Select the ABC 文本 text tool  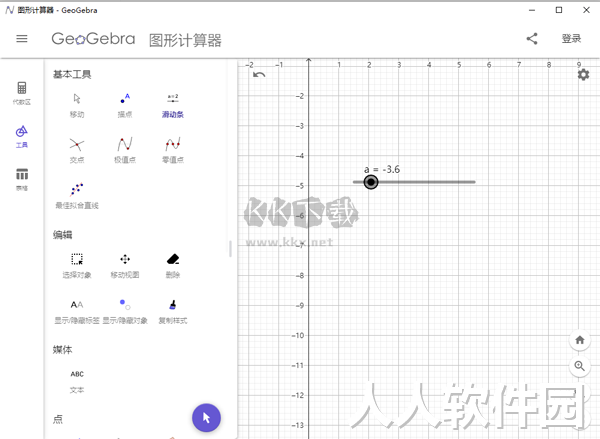click(x=77, y=382)
